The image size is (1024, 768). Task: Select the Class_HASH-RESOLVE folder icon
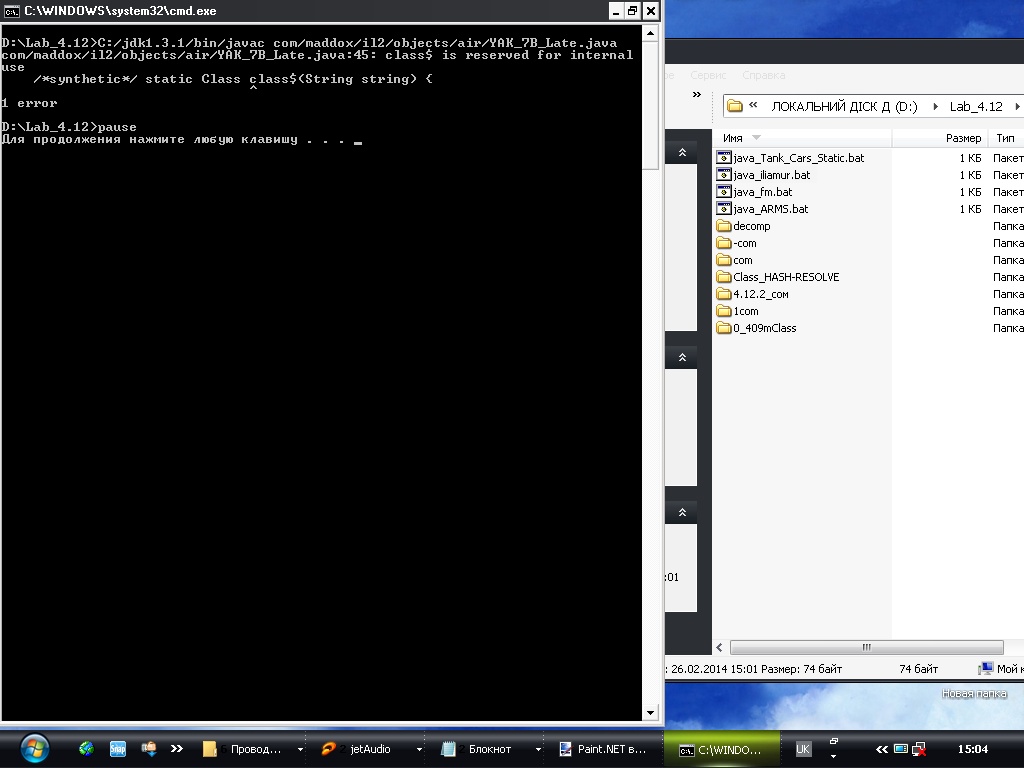click(x=724, y=276)
